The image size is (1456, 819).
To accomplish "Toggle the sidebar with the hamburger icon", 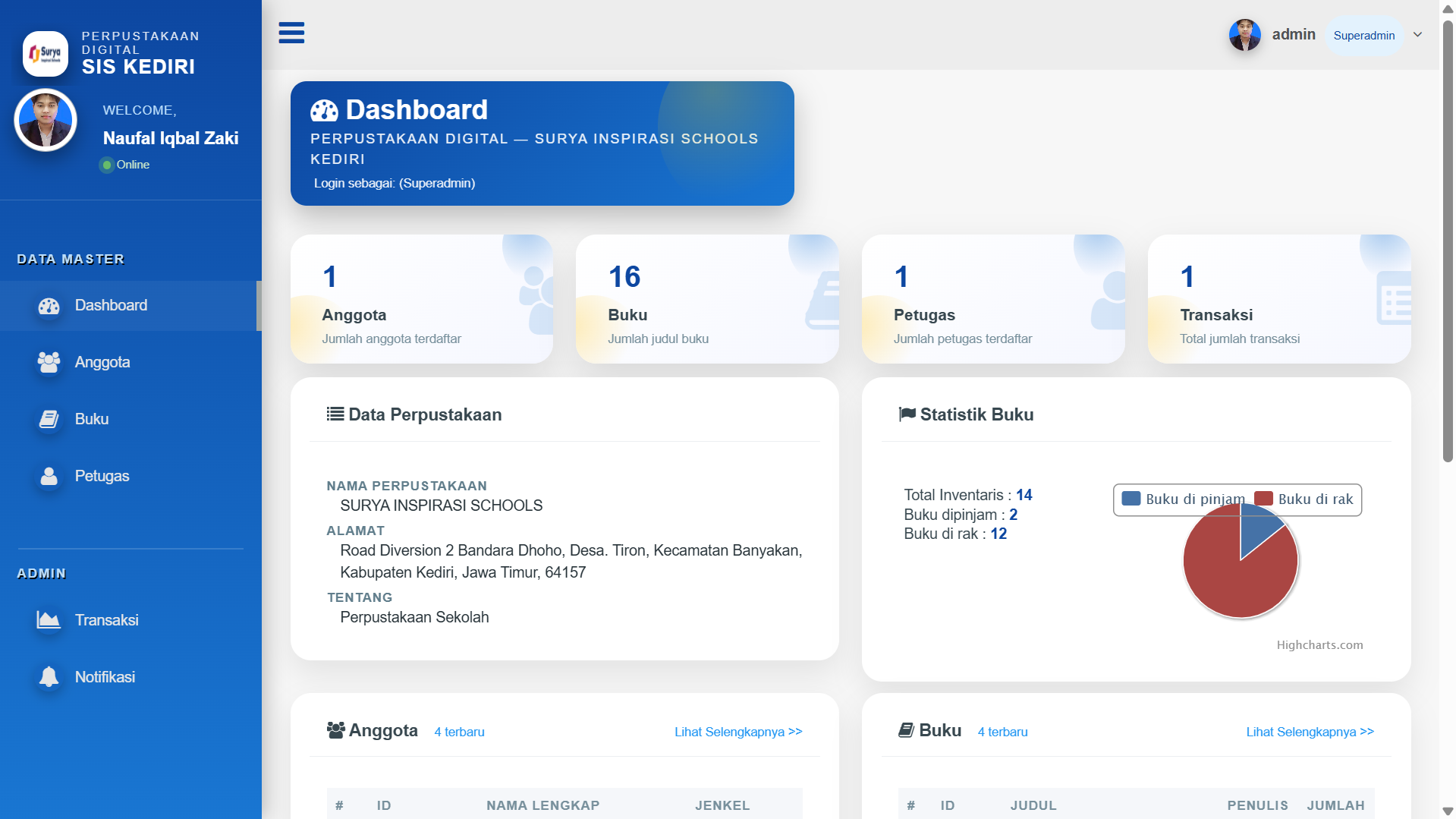I will [291, 33].
